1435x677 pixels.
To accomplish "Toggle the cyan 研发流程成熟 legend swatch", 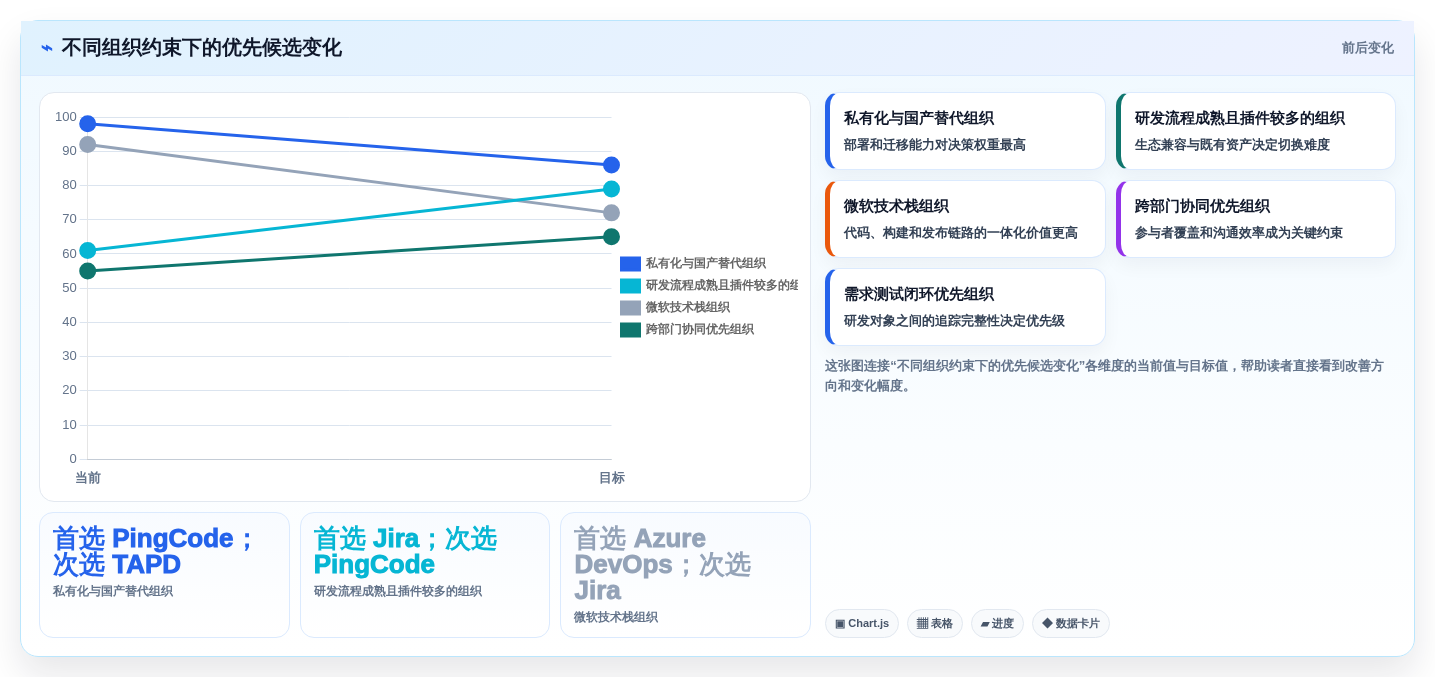I will 630,286.
